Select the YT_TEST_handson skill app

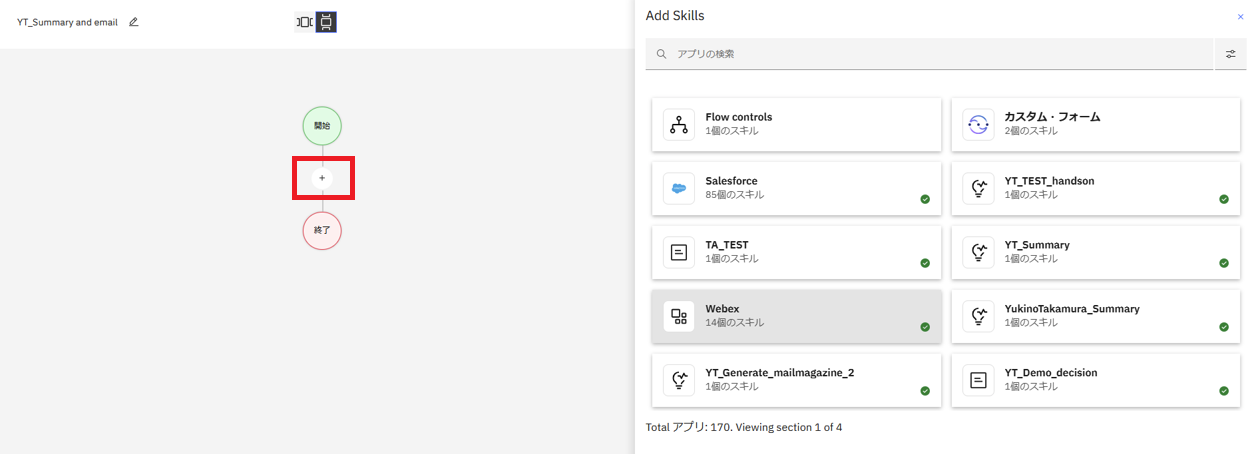point(1095,188)
